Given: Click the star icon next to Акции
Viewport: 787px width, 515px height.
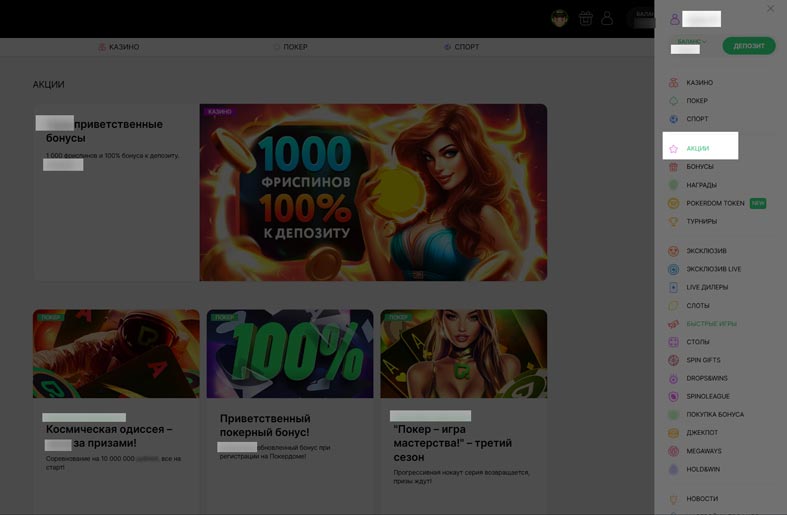Looking at the screenshot, I should point(674,149).
